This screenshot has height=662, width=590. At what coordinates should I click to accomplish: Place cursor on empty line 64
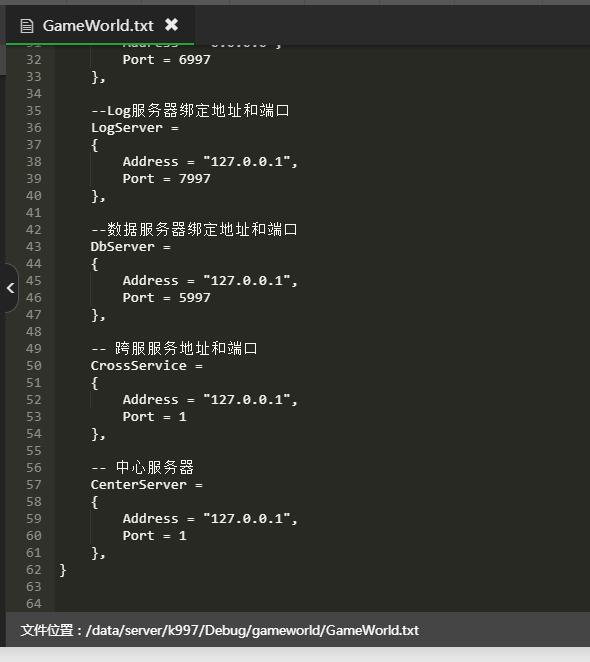tap(321, 604)
